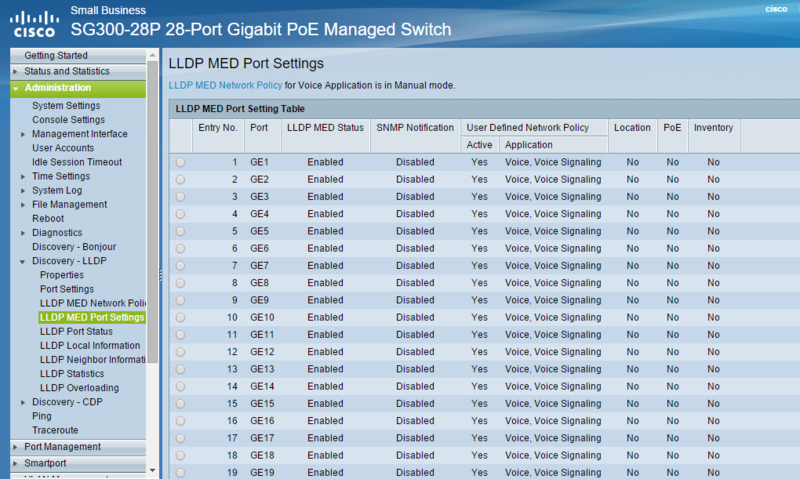Viewport: 800px width, 479px height.
Task: Expand the Management Interface tree node
Action: tap(23, 134)
